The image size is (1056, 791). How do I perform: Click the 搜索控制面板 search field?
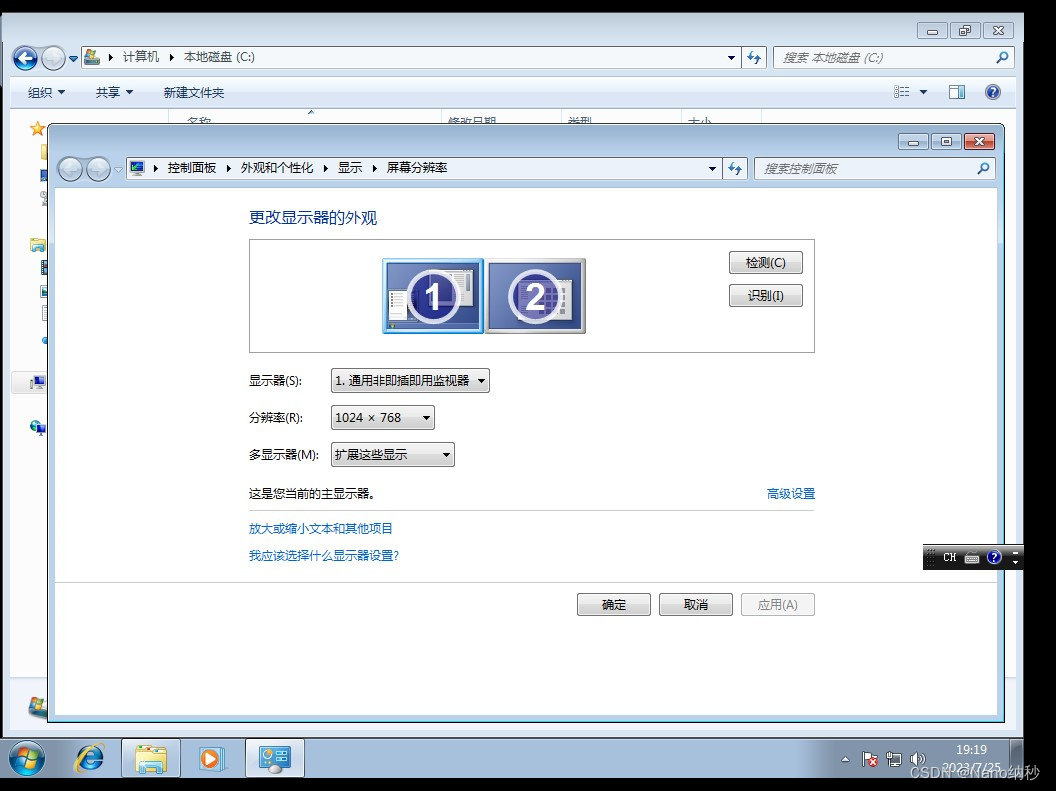(865, 168)
